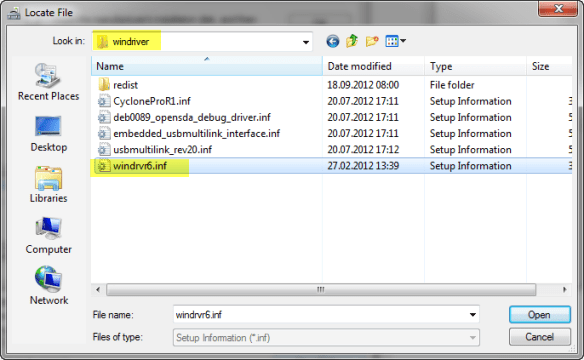Click the CycloneProR1.inf file icon

104,101
